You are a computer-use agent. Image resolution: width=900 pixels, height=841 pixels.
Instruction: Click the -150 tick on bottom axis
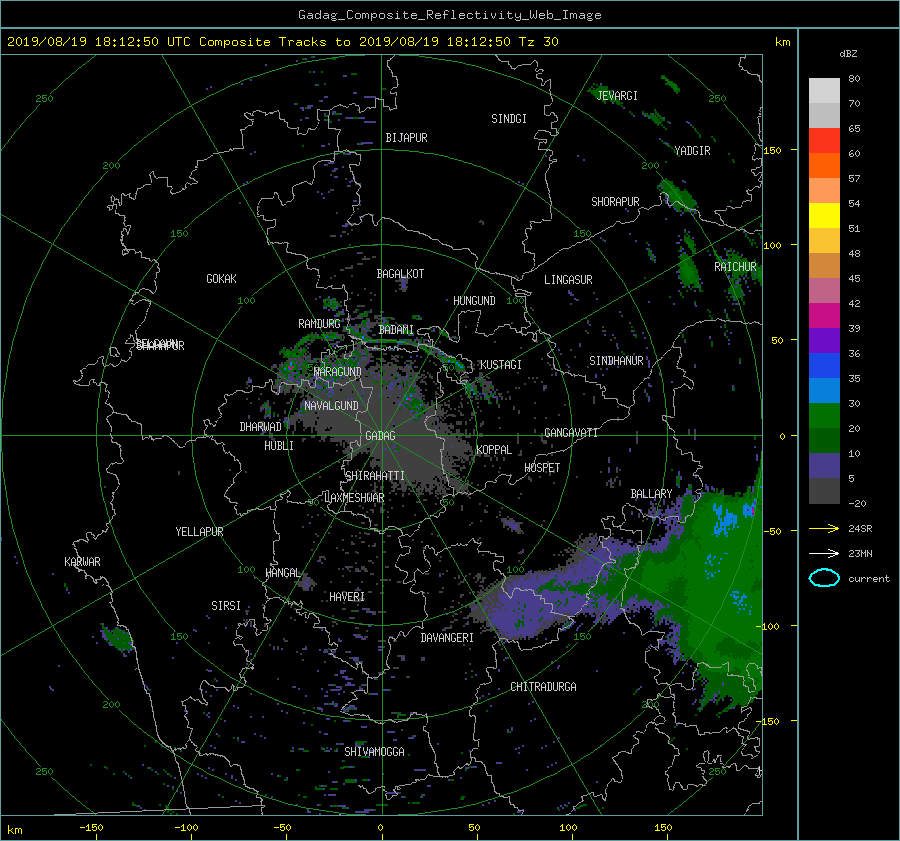[x=91, y=827]
